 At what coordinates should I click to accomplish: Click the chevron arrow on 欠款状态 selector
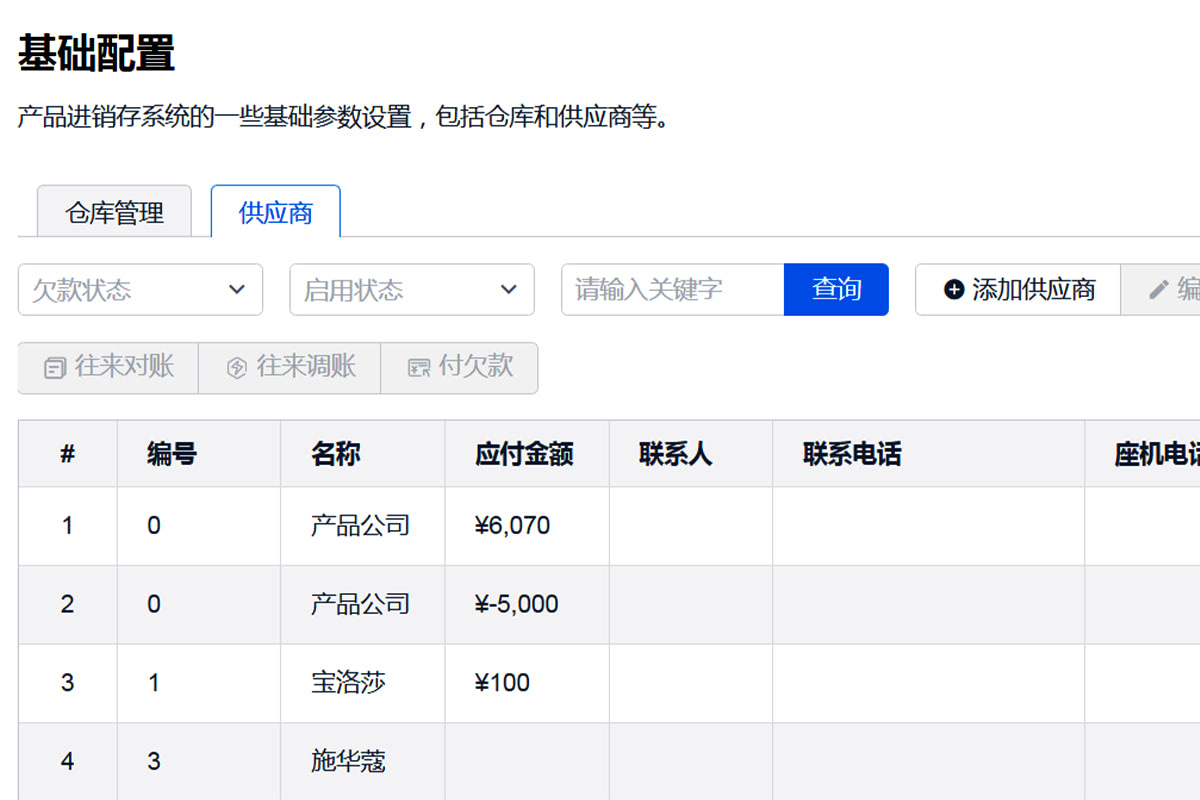point(238,289)
